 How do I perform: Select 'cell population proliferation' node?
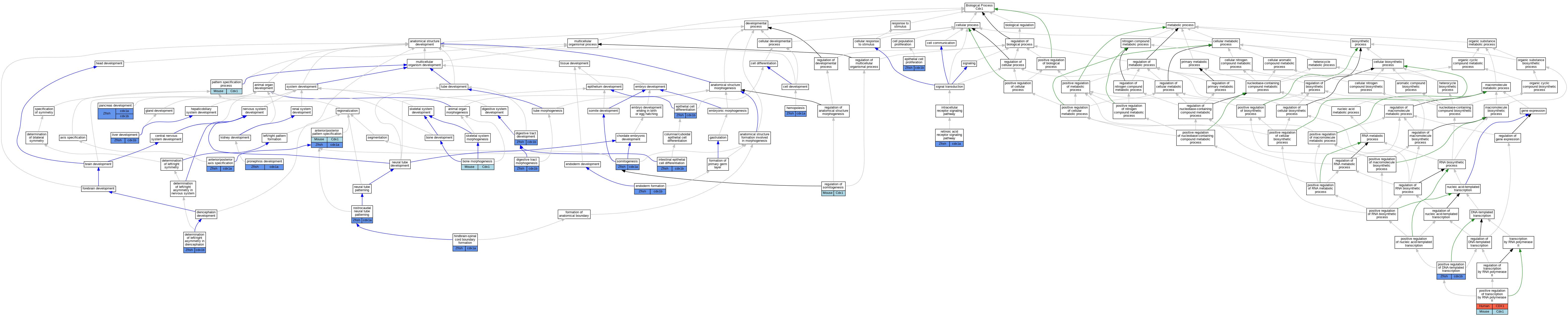pos(903,43)
